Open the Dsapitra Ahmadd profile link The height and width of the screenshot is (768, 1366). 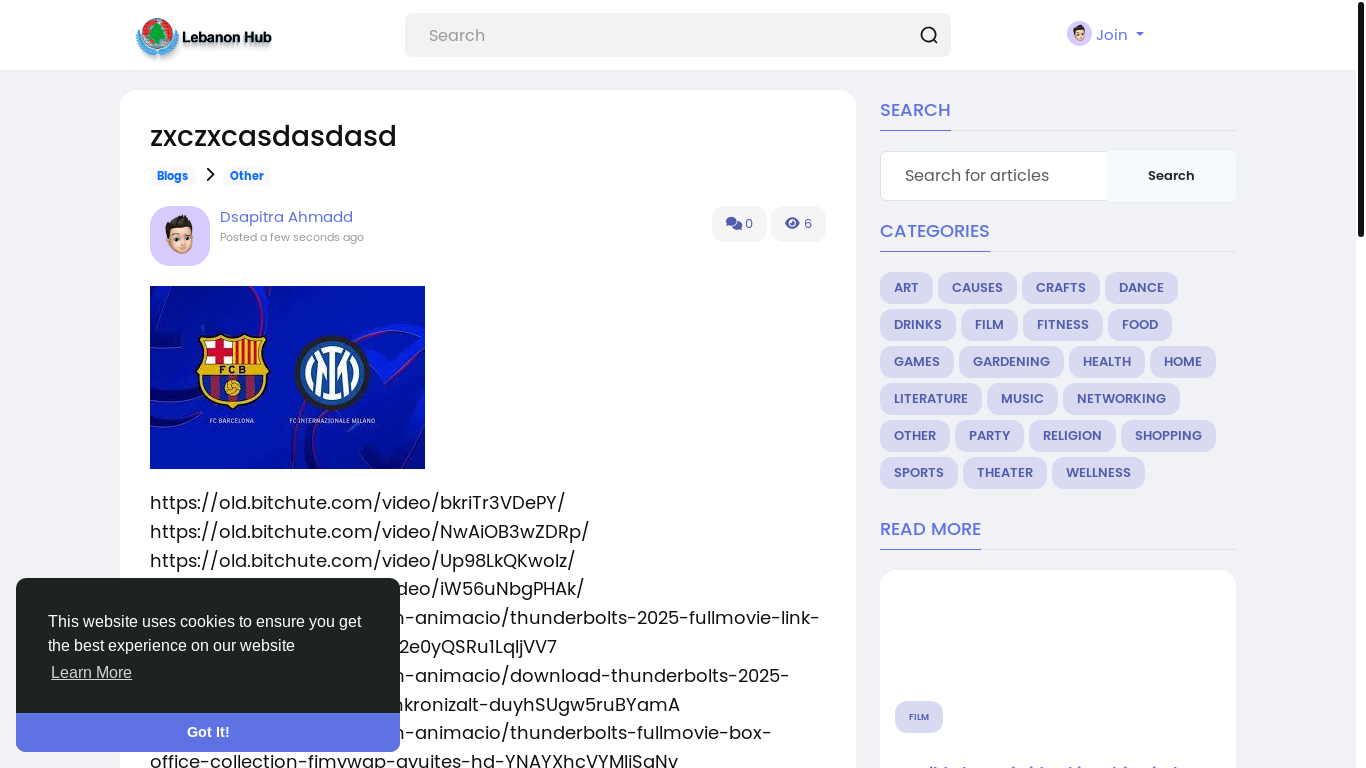pos(286,217)
